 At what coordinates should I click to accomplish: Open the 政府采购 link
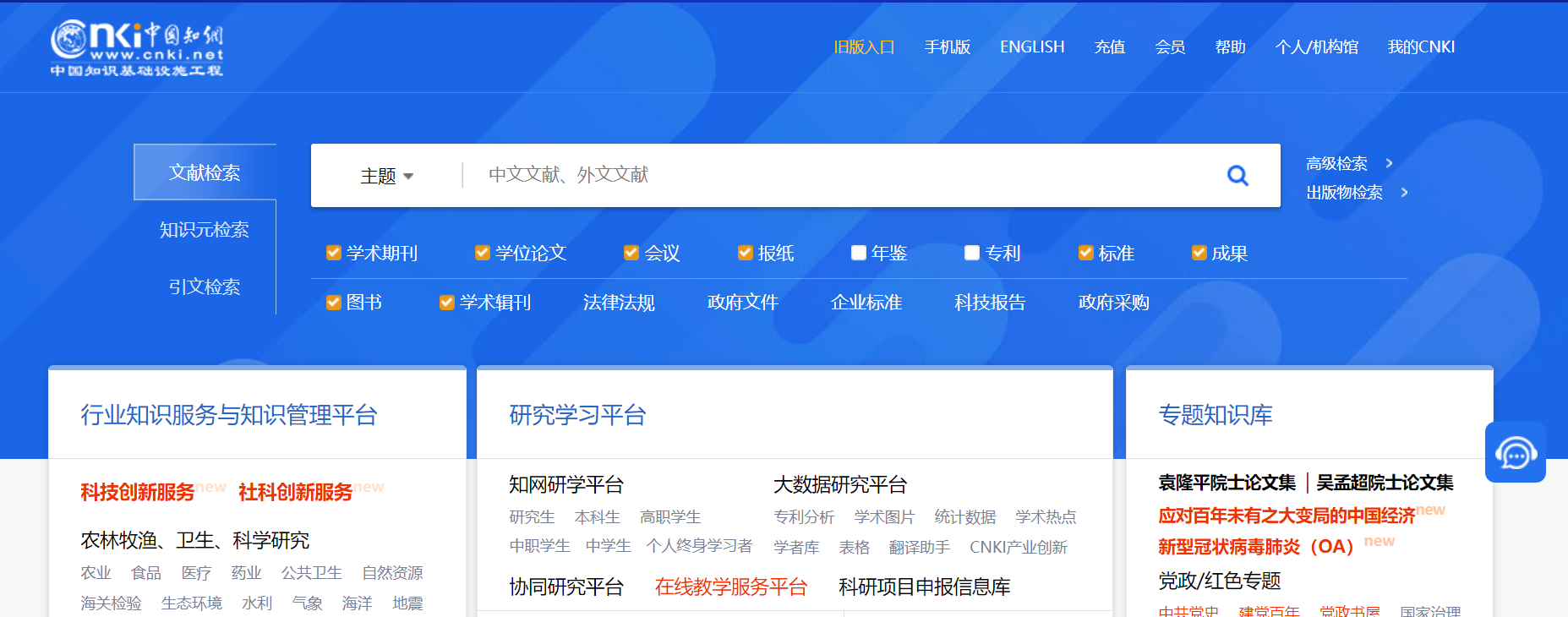1113,303
